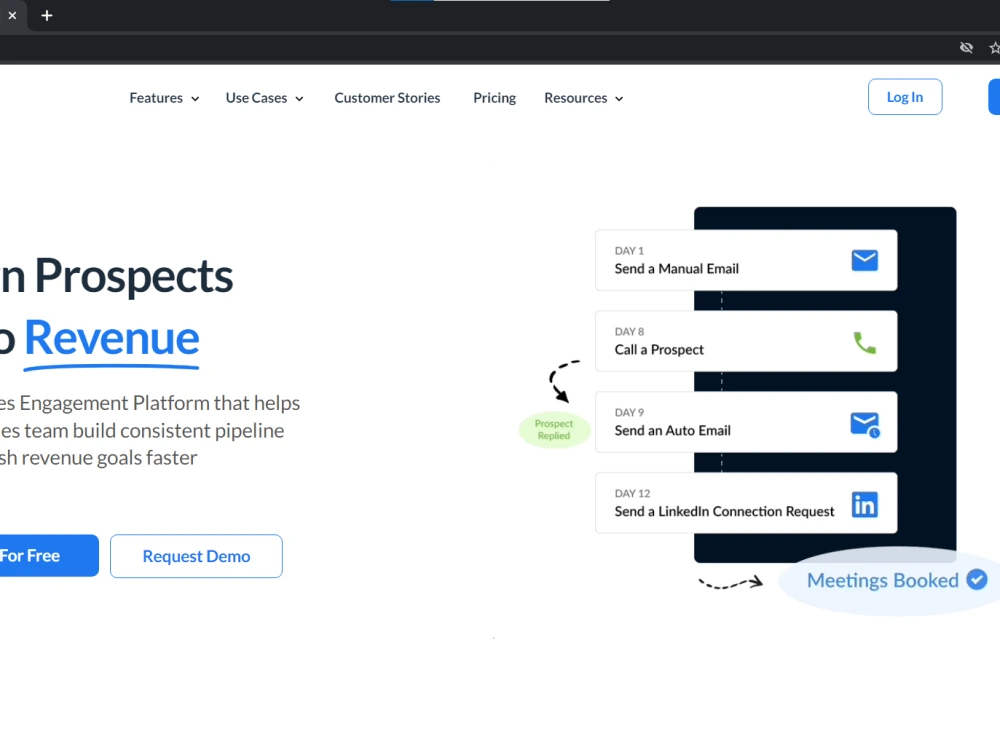Expand the Features dropdown menu
Viewport: 1000px width, 750px height.
(163, 97)
